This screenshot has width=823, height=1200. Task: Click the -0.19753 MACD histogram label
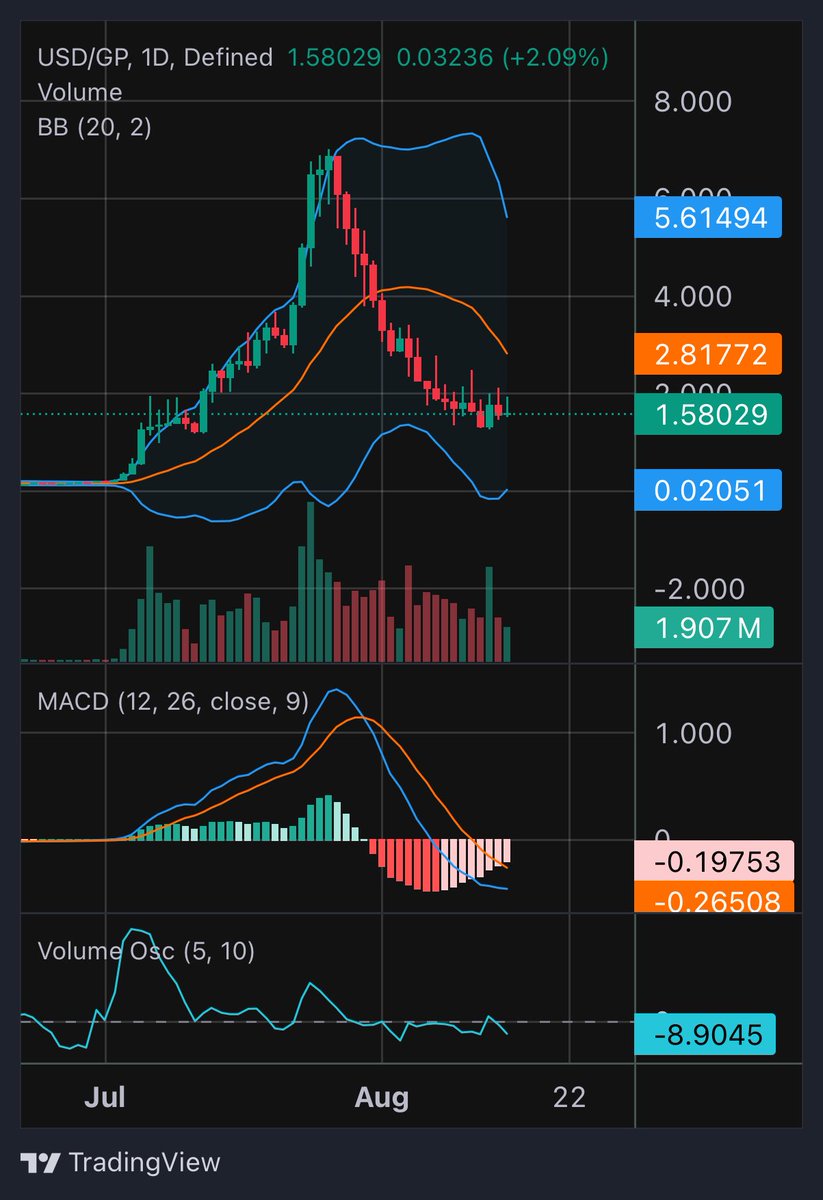714,861
